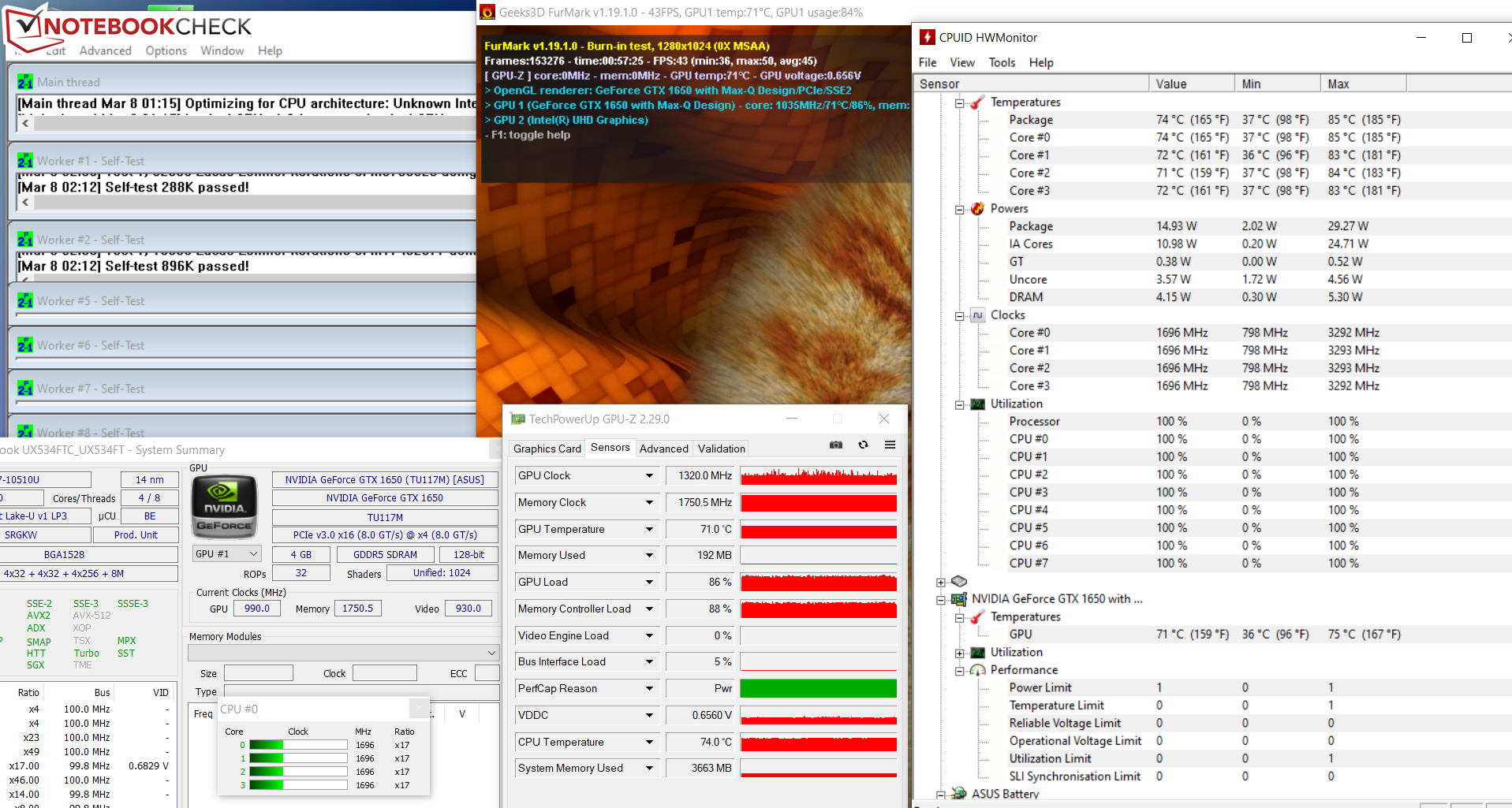Switch to GPU-Z Advanced tab
1512x808 pixels.
(664, 449)
